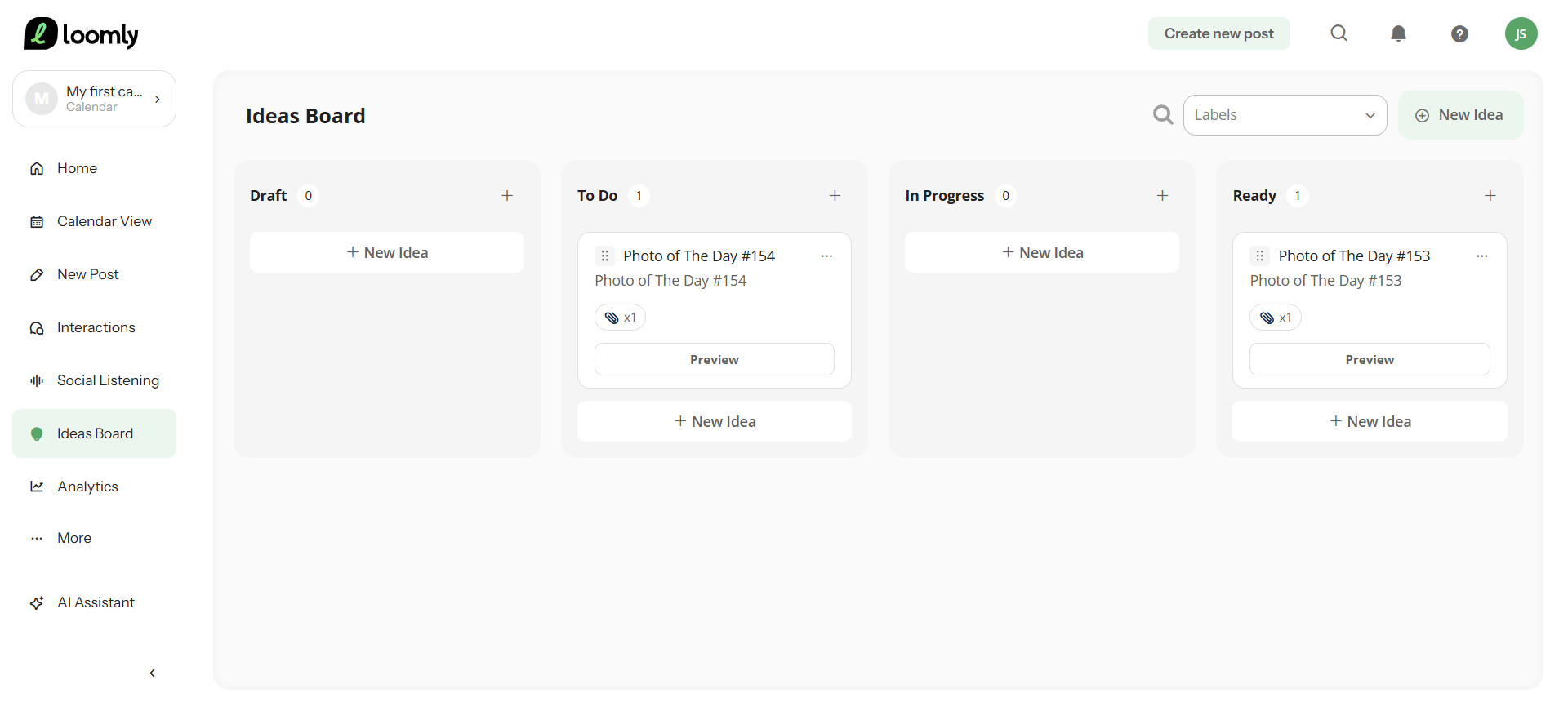Screen dimensions: 1568x711
Task: Open the three-dot menu on Photo of The Day #154
Action: coord(826,256)
